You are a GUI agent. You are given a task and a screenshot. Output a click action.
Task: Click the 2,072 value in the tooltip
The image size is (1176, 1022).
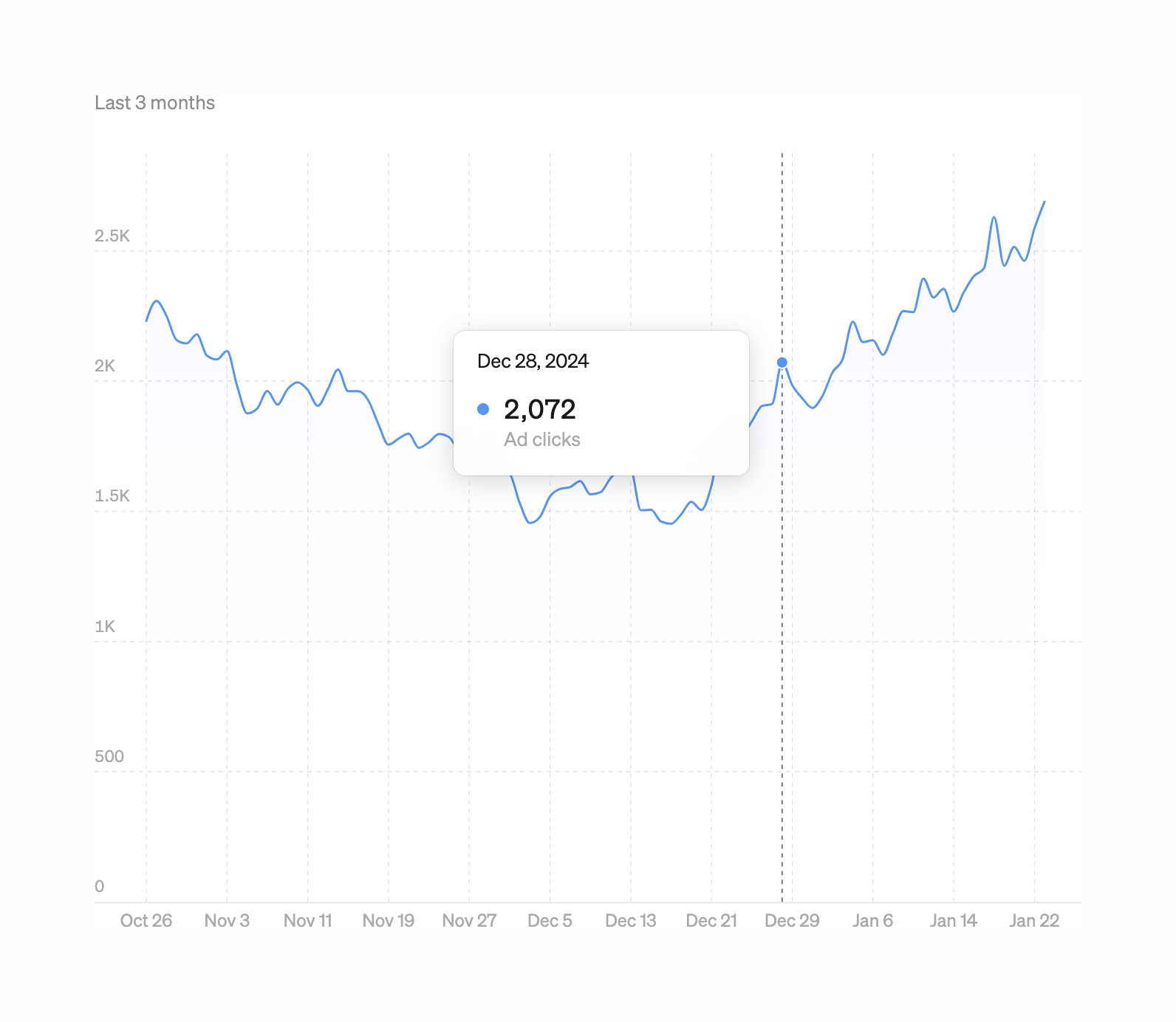coord(539,409)
